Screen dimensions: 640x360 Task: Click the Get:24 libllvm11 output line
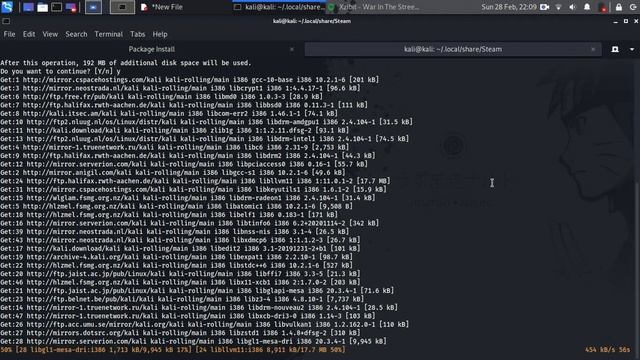tap(195, 181)
